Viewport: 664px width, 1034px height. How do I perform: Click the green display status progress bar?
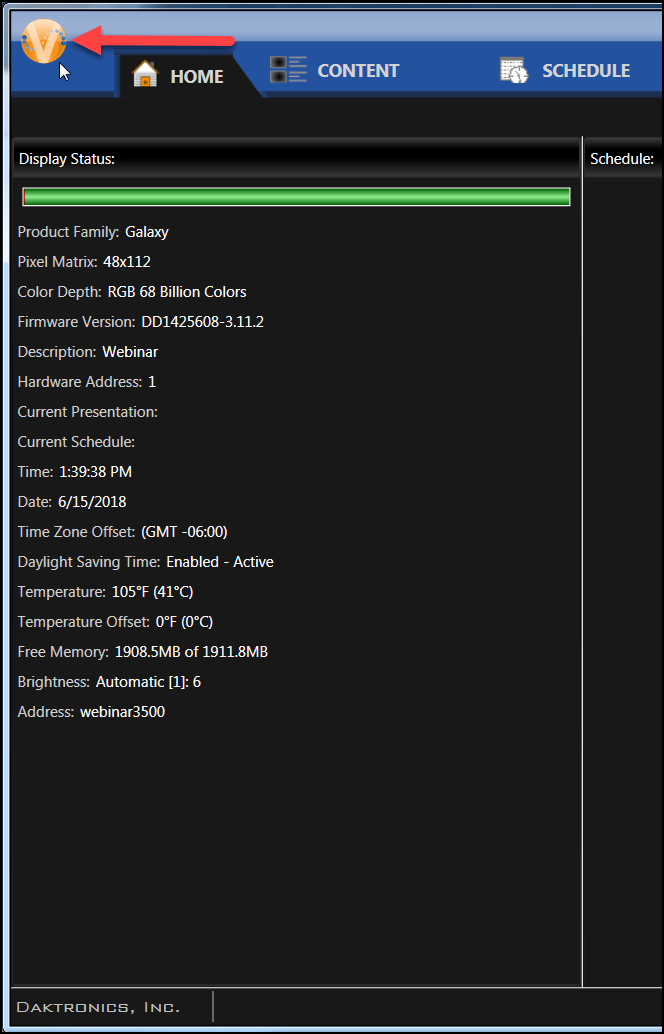[295, 196]
